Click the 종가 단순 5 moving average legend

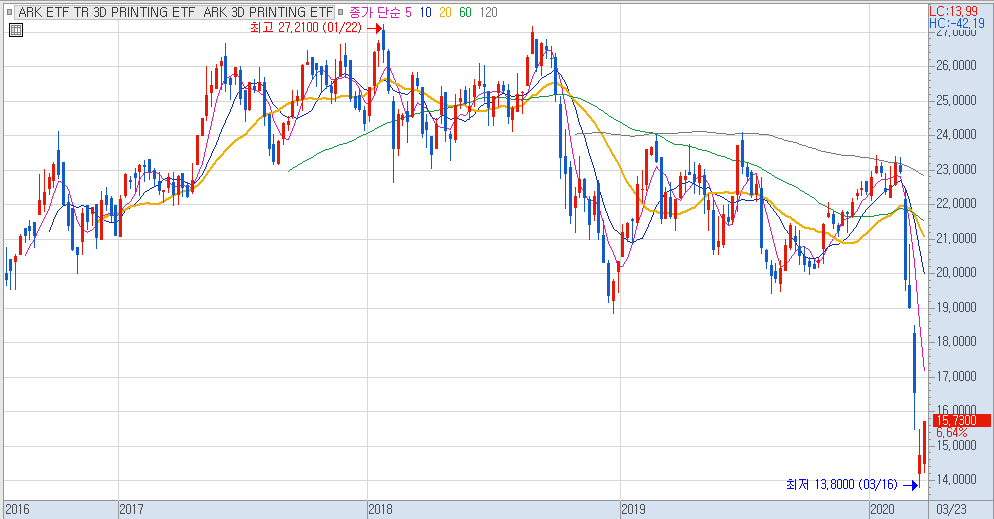(x=380, y=12)
